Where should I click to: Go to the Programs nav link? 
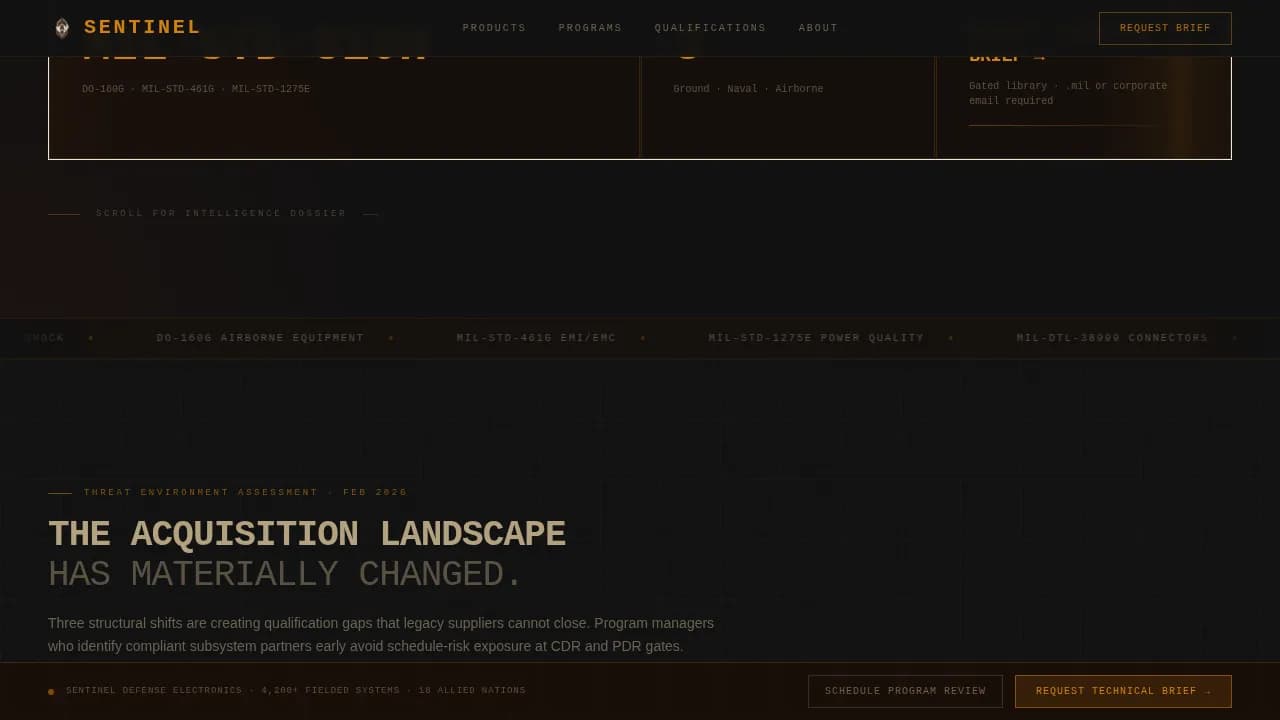point(590,28)
